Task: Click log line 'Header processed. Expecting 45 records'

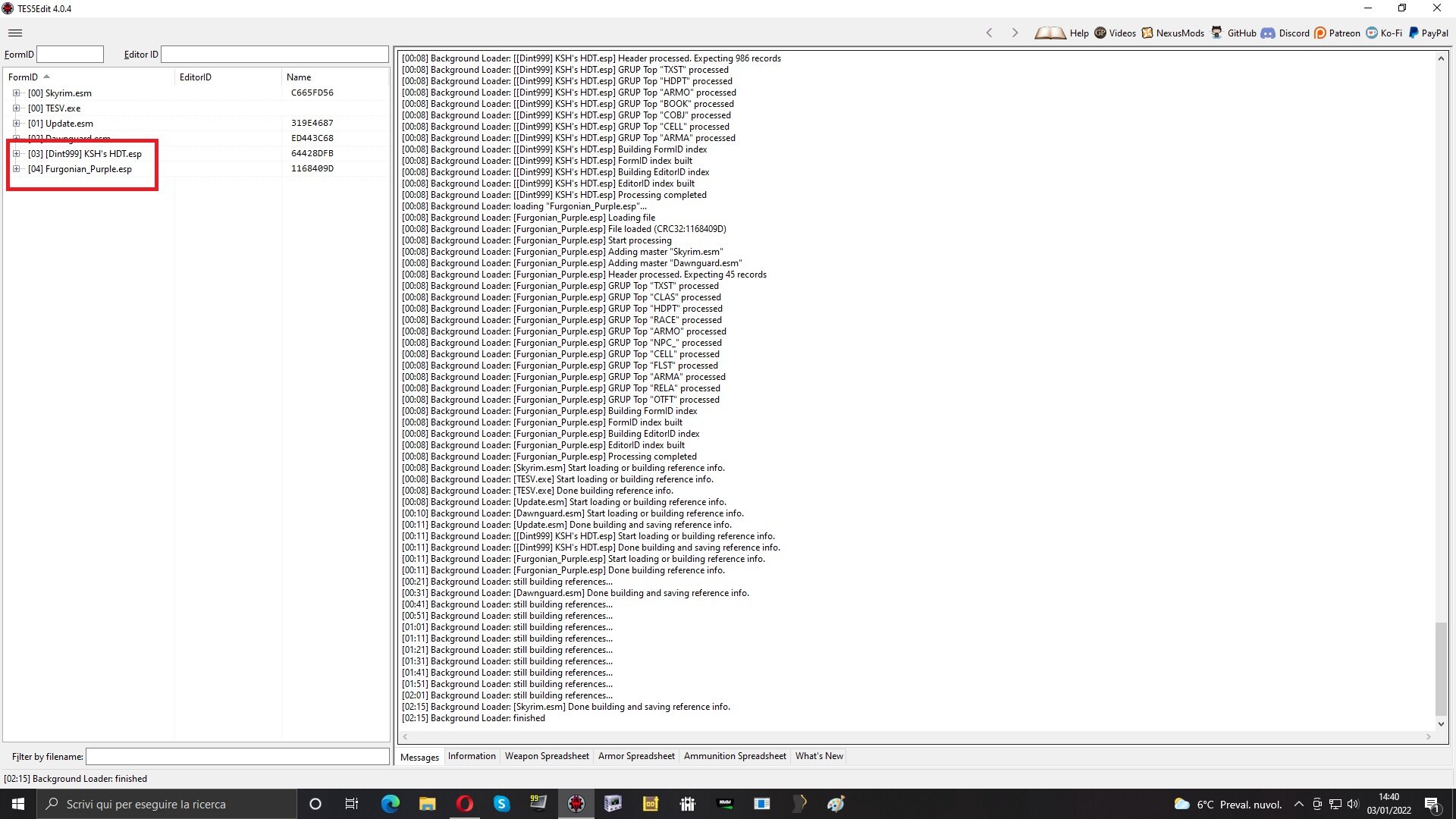Action: pos(584,275)
